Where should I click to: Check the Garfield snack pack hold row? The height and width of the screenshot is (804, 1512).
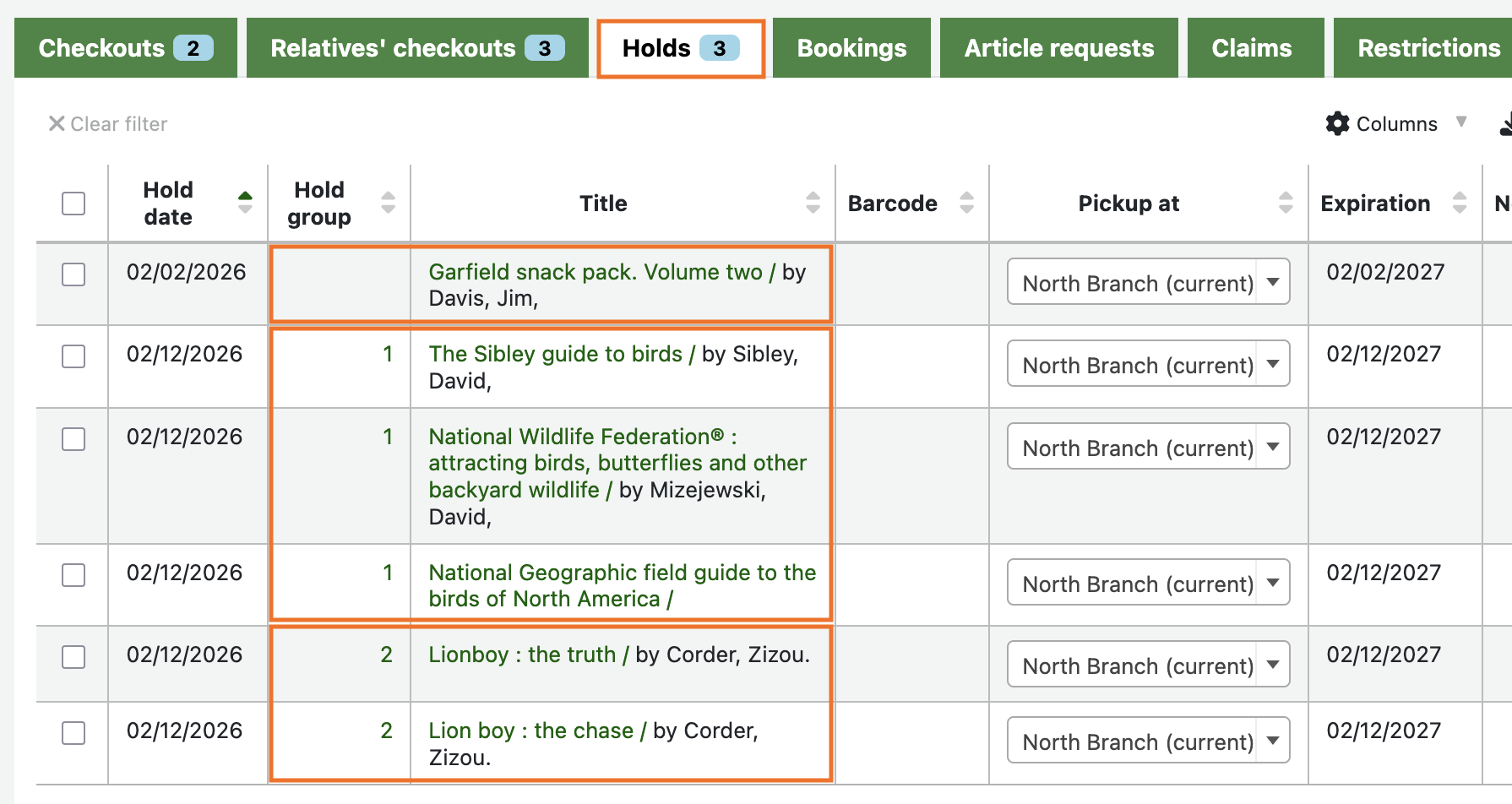73,274
